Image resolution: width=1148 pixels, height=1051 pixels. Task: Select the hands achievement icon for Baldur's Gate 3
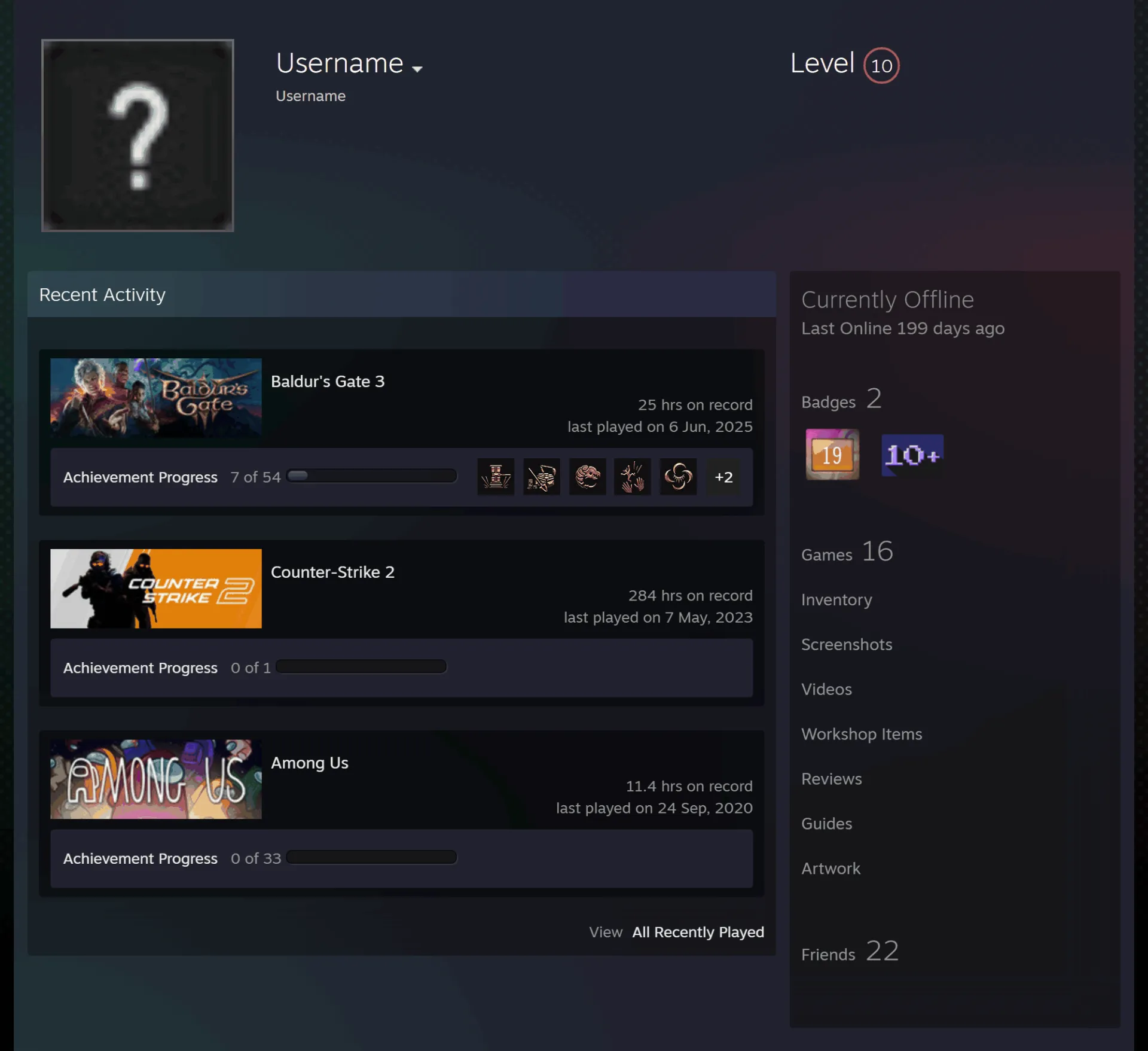[x=633, y=477]
